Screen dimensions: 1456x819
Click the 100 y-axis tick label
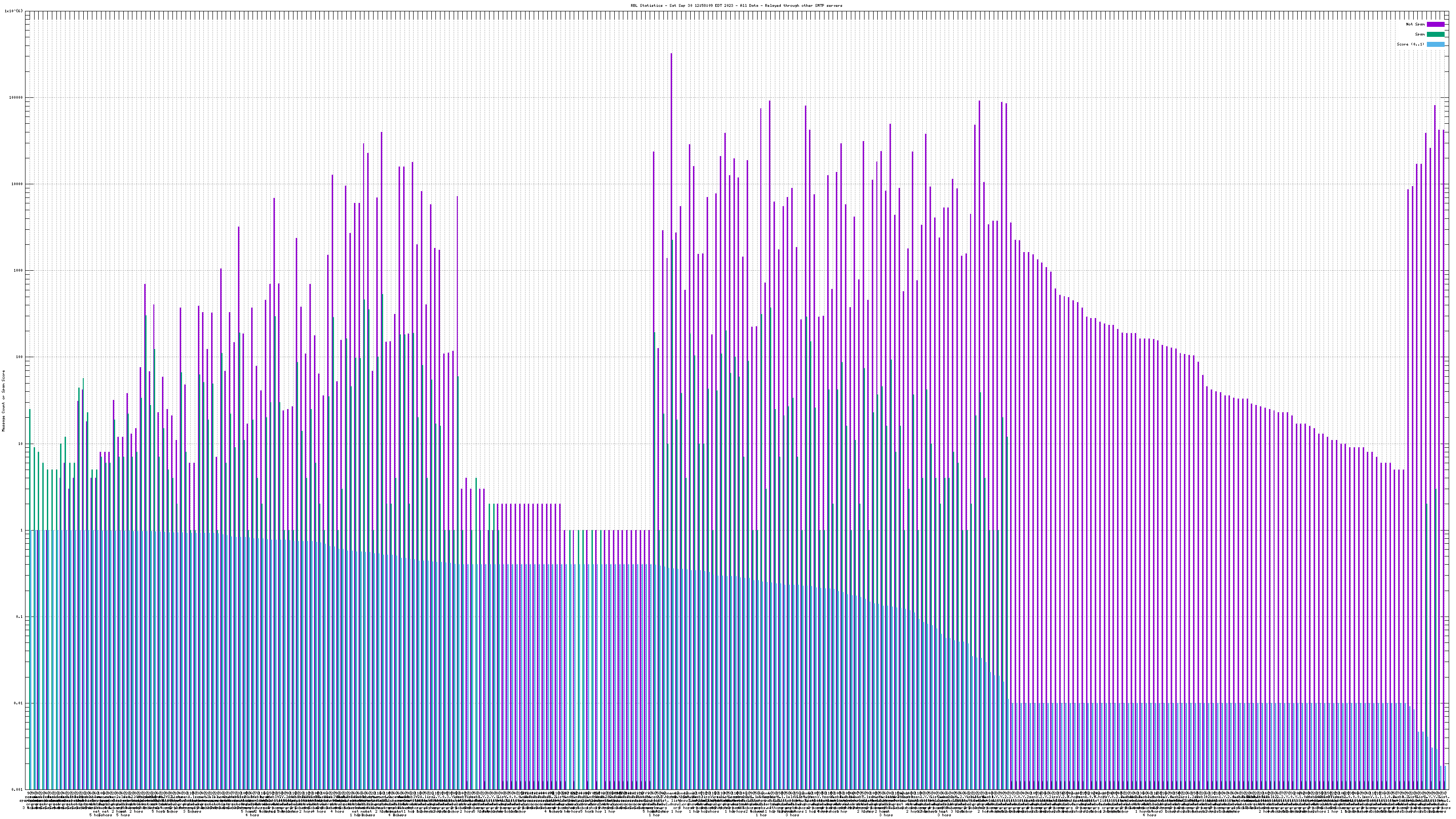[20, 357]
